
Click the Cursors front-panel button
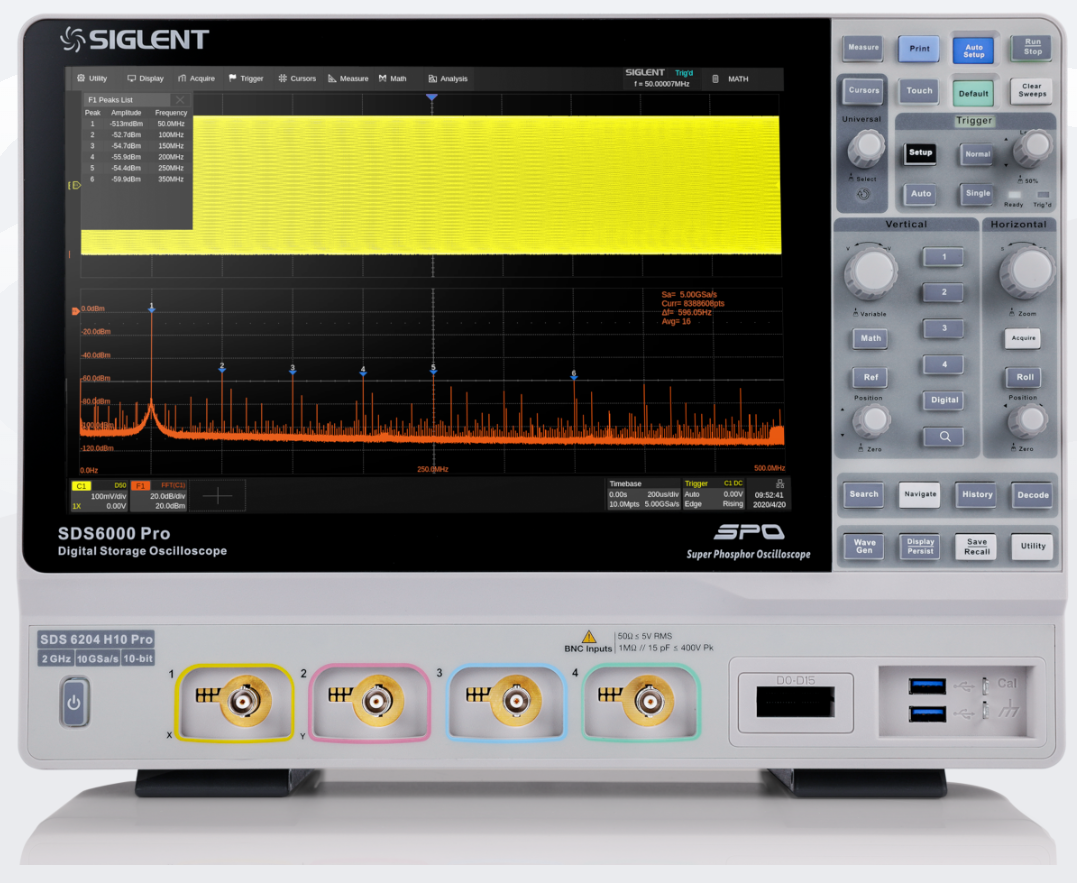(863, 91)
